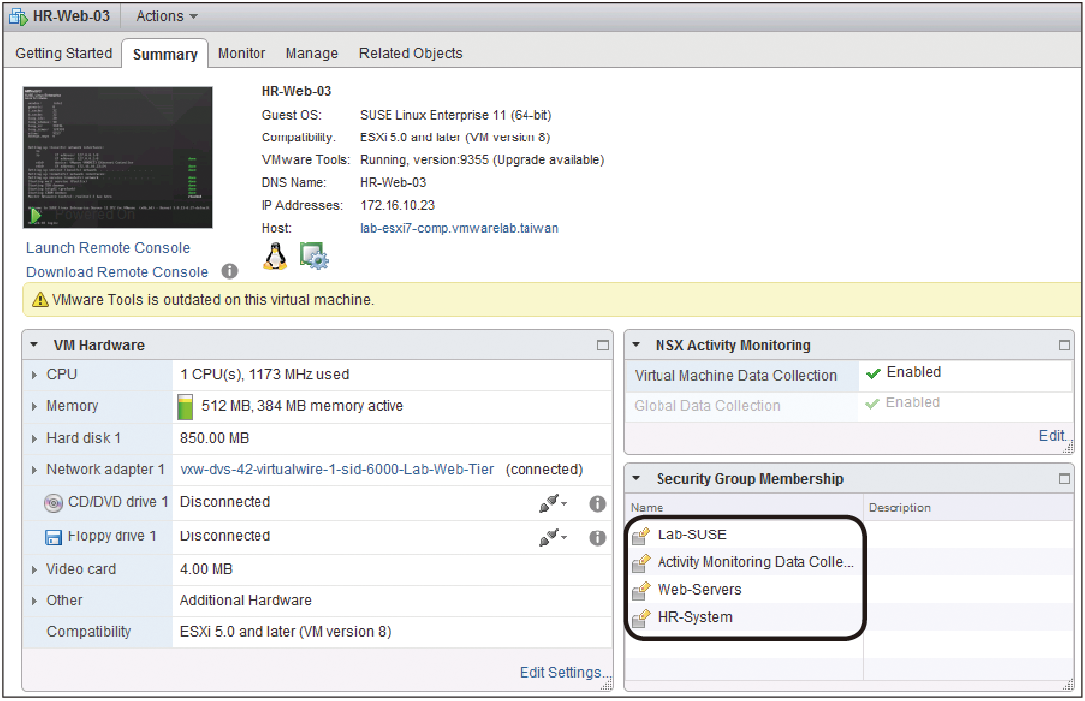Sort by Name column in Security Group Membership

click(x=744, y=508)
